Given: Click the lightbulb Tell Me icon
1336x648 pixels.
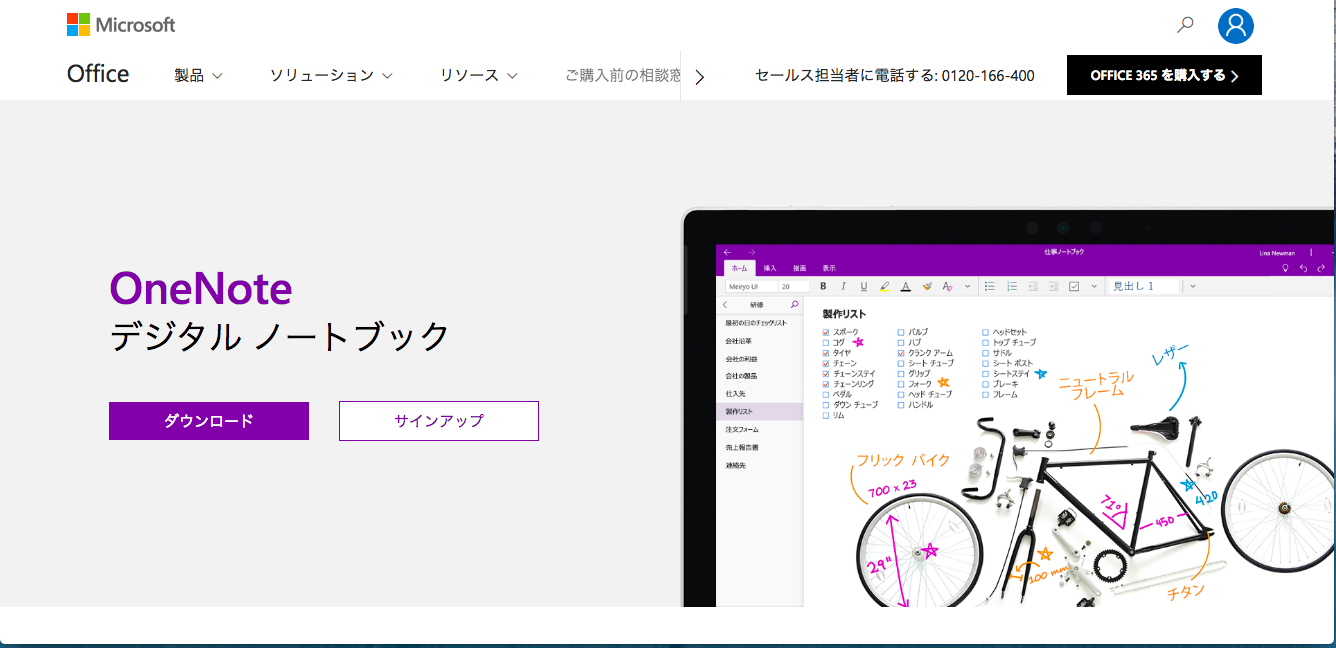Looking at the screenshot, I should pyautogui.click(x=1285, y=268).
